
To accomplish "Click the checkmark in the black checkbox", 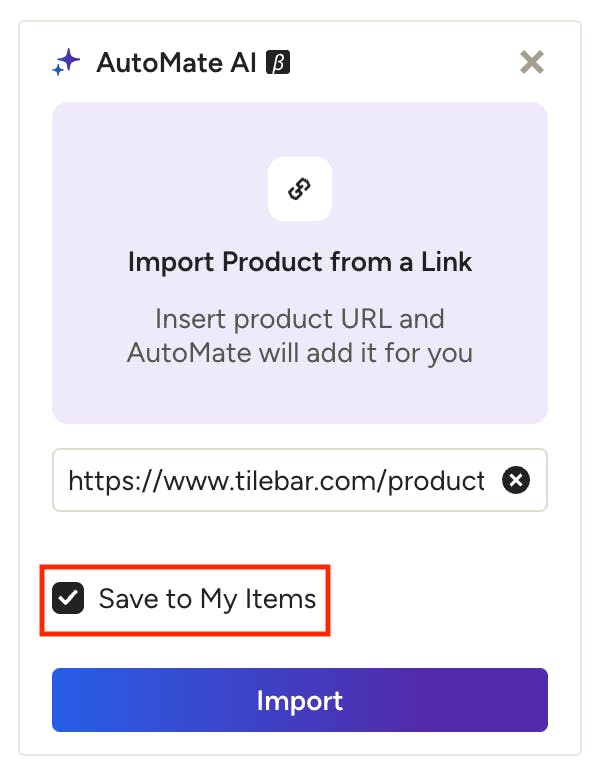I will click(68, 599).
